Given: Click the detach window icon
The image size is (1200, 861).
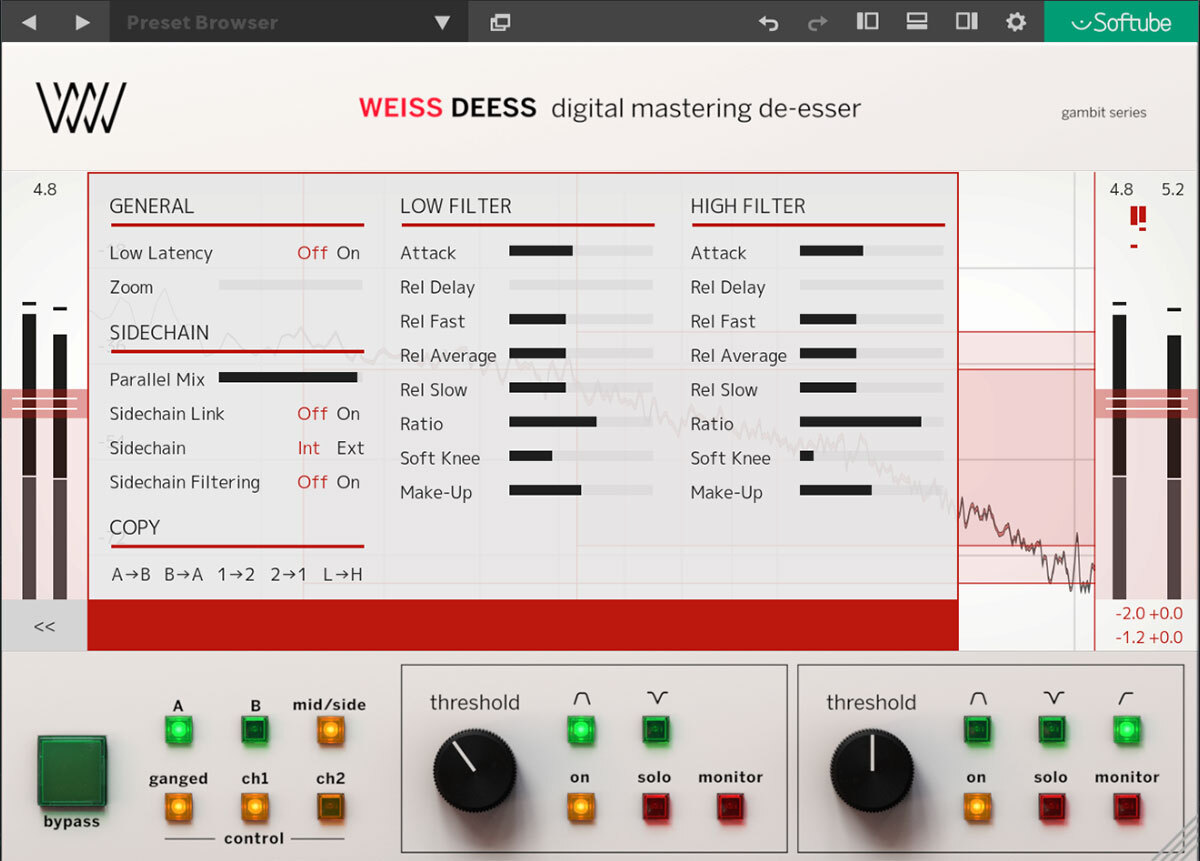Looking at the screenshot, I should tap(500, 22).
